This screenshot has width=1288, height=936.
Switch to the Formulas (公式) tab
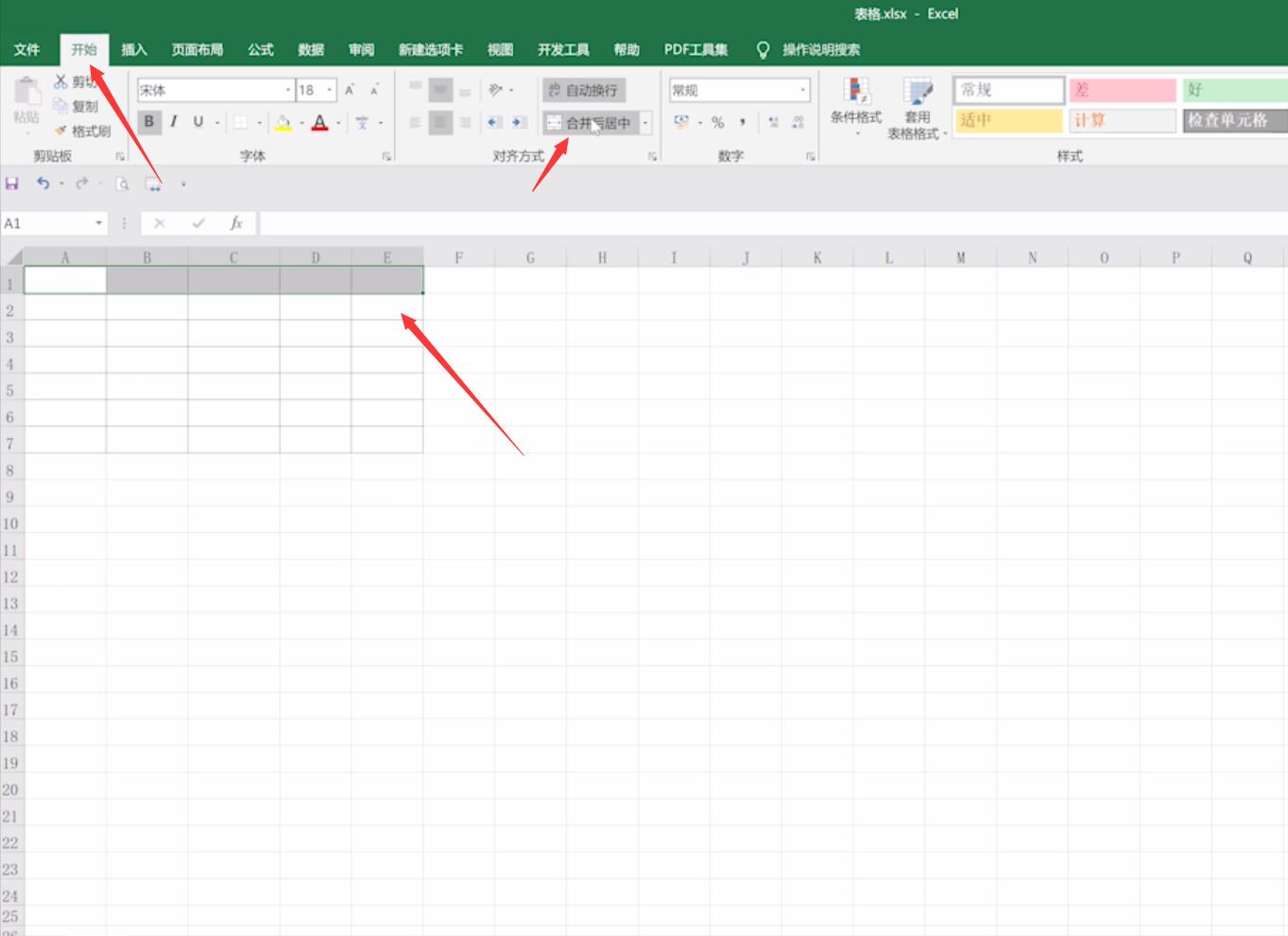(261, 49)
